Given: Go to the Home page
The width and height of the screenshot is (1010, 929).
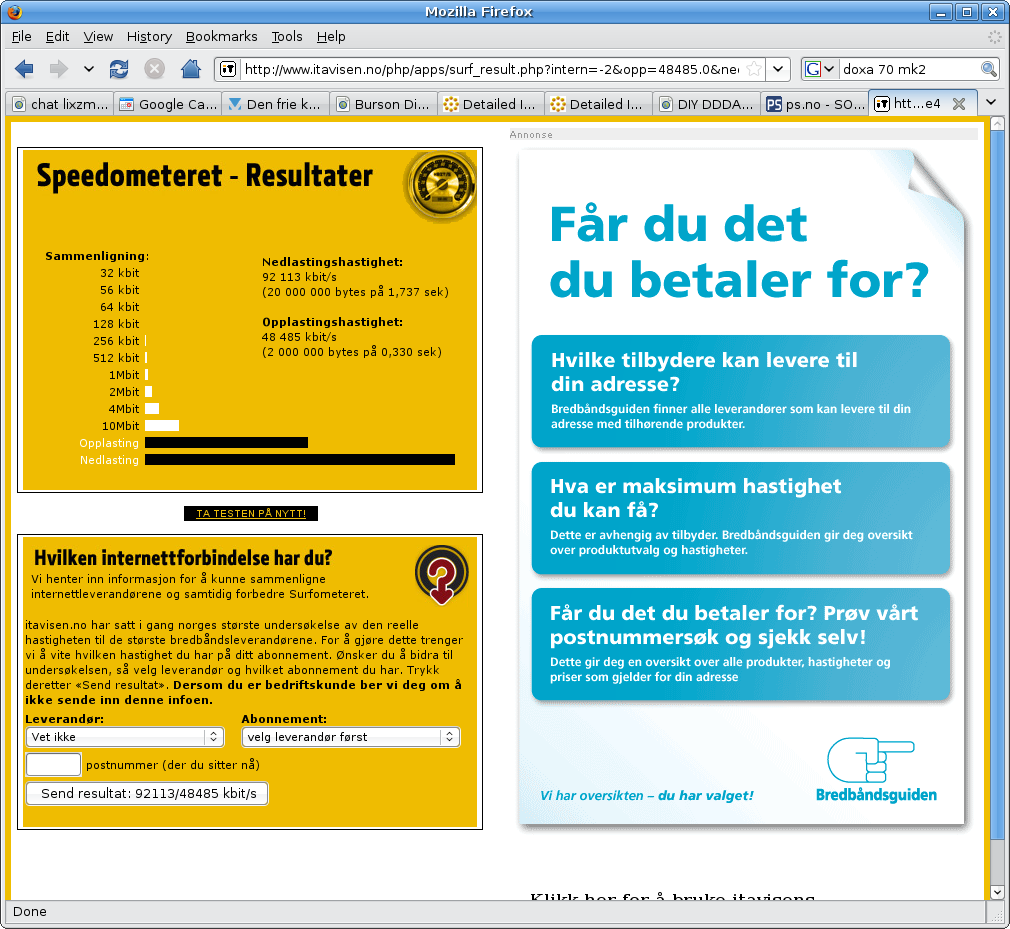Looking at the screenshot, I should (x=190, y=69).
